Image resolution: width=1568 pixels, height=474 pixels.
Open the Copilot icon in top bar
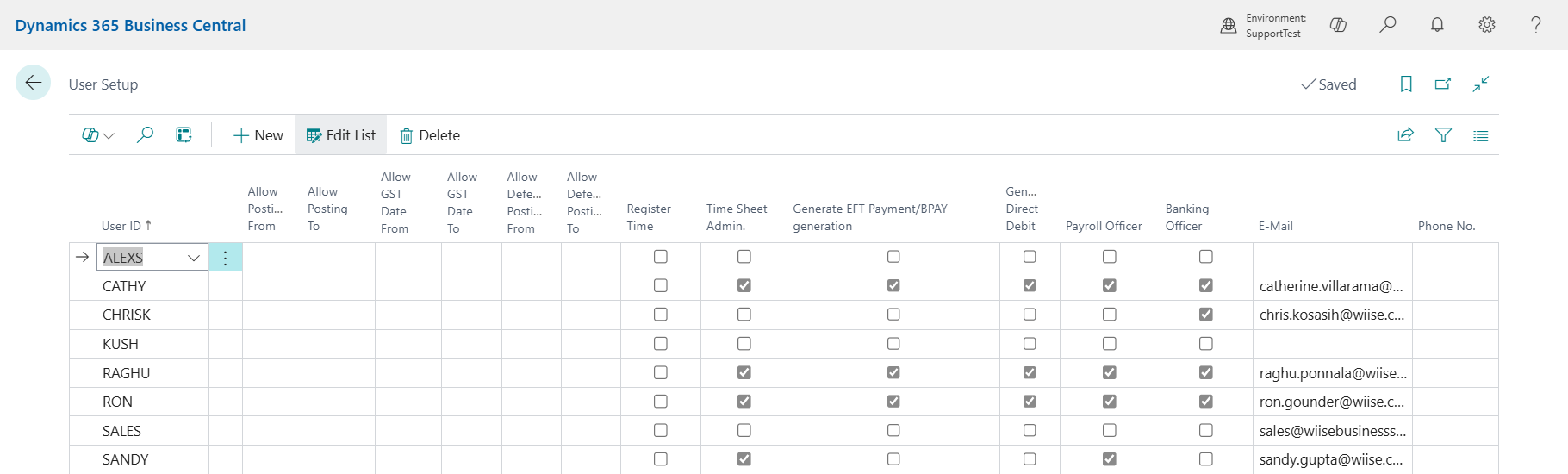click(x=1338, y=25)
